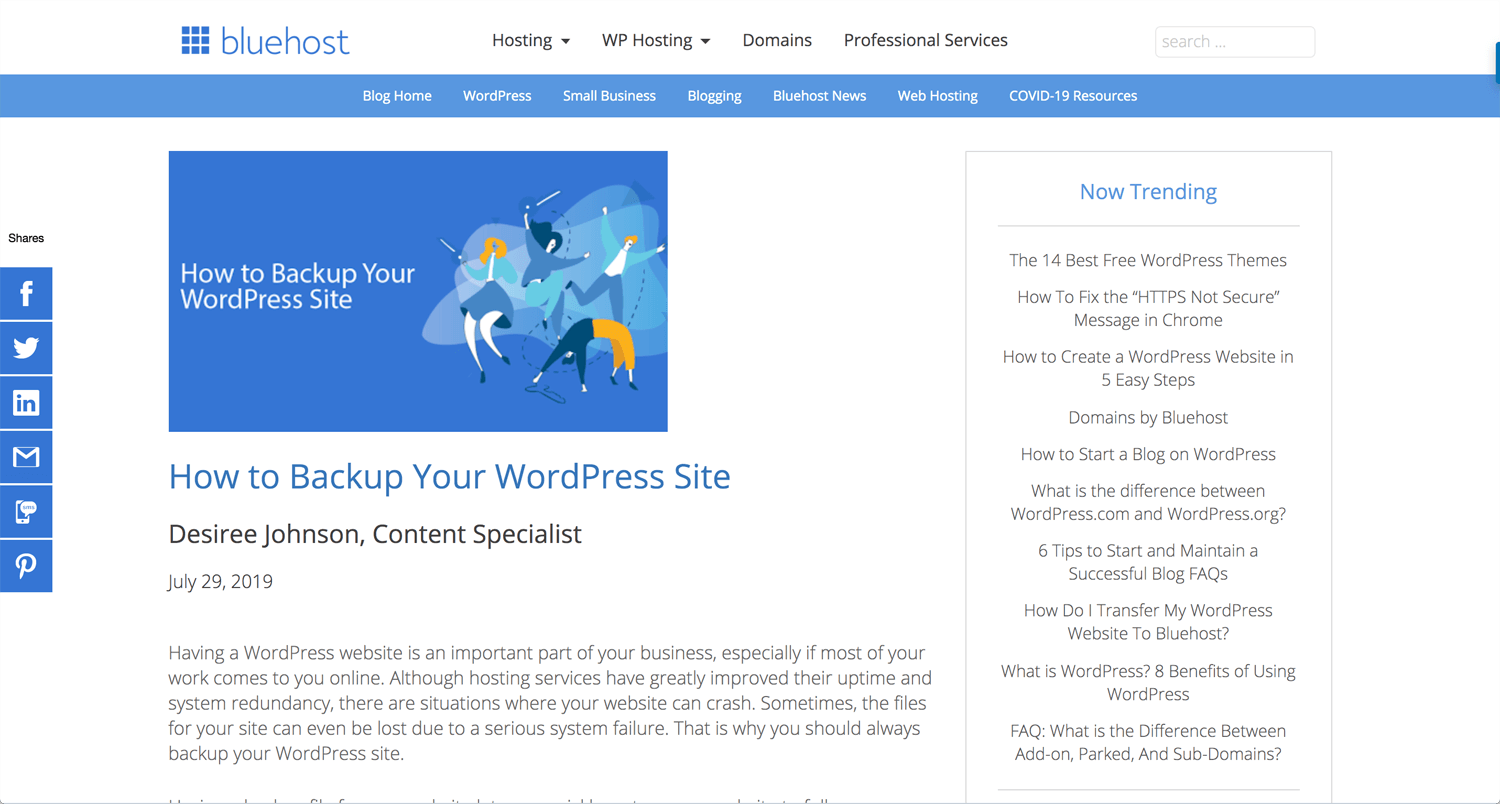Image resolution: width=1500 pixels, height=804 pixels.
Task: Click the 'Now Trending' heading
Action: pyautogui.click(x=1148, y=191)
